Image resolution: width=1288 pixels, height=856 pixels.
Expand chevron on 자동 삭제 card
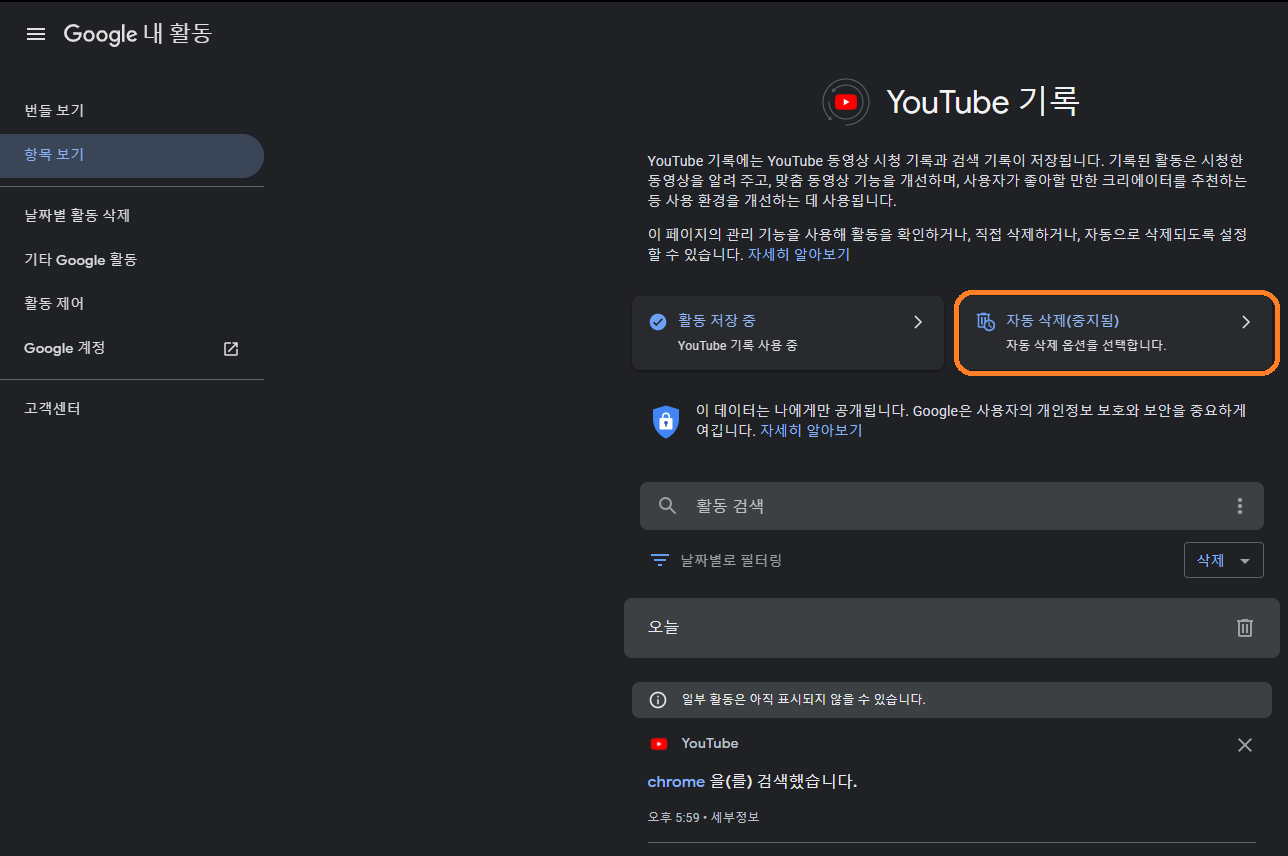coord(1246,322)
